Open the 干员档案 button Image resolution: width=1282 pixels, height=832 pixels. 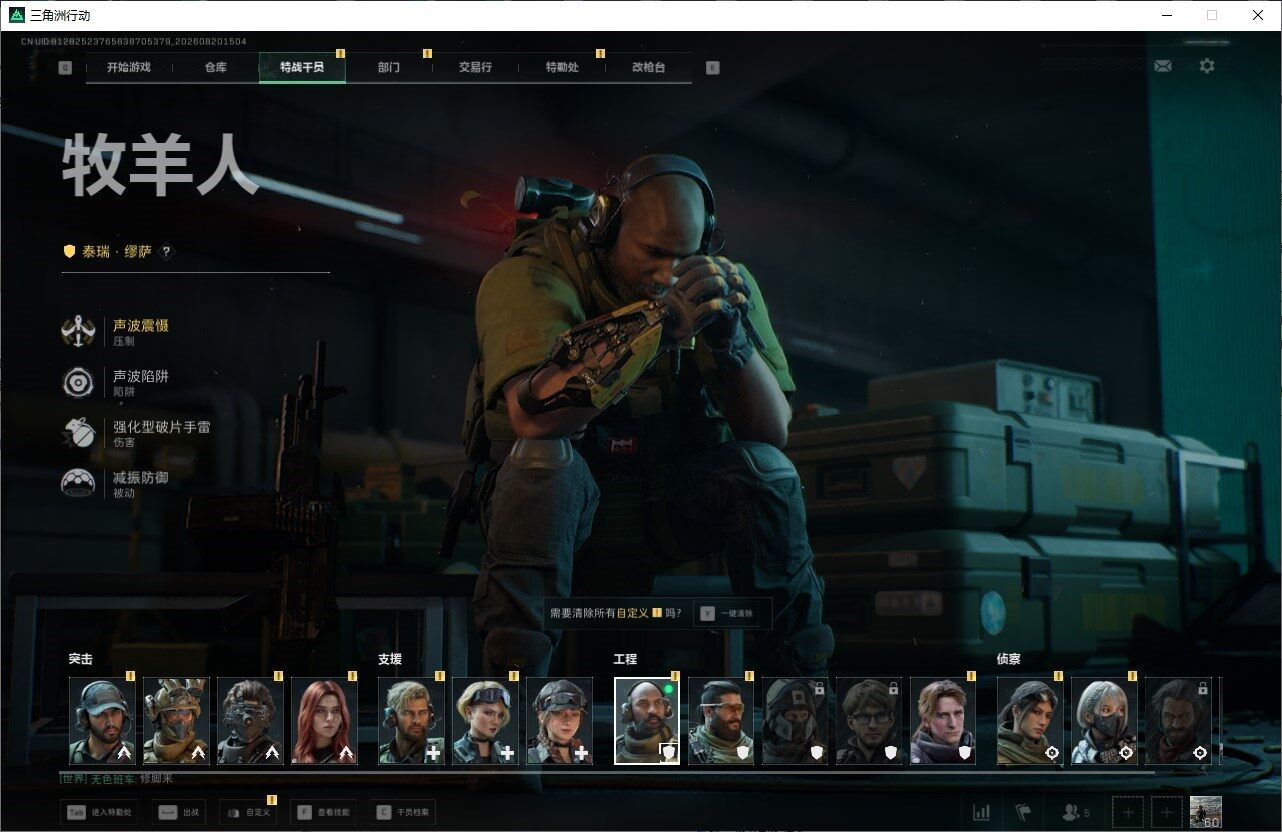point(402,813)
